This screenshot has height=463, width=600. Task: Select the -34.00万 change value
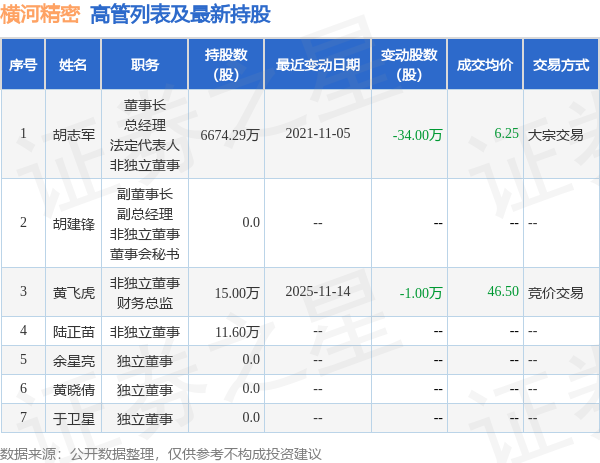pos(417,135)
